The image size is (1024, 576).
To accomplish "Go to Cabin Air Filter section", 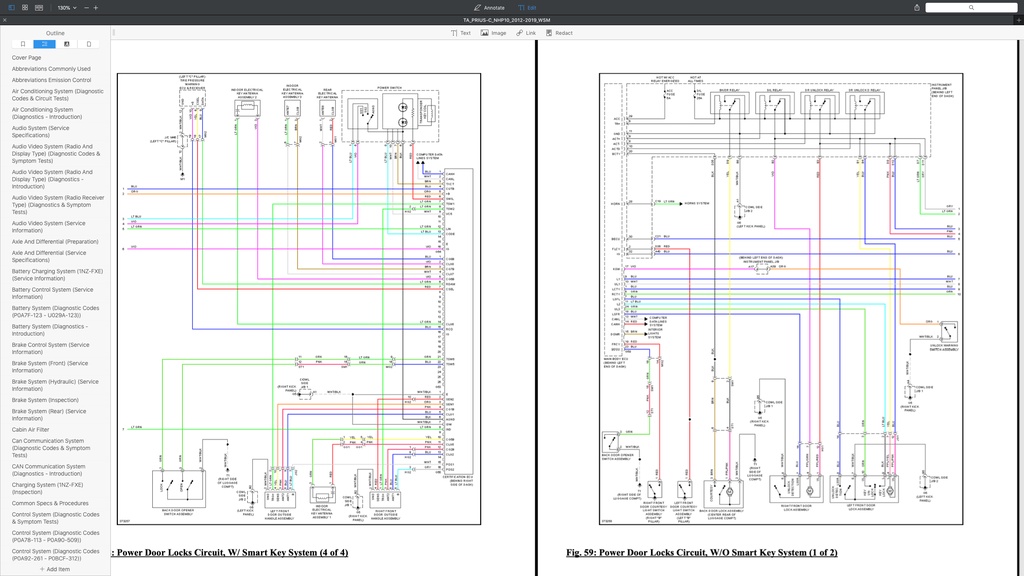I will click(x=30, y=430).
